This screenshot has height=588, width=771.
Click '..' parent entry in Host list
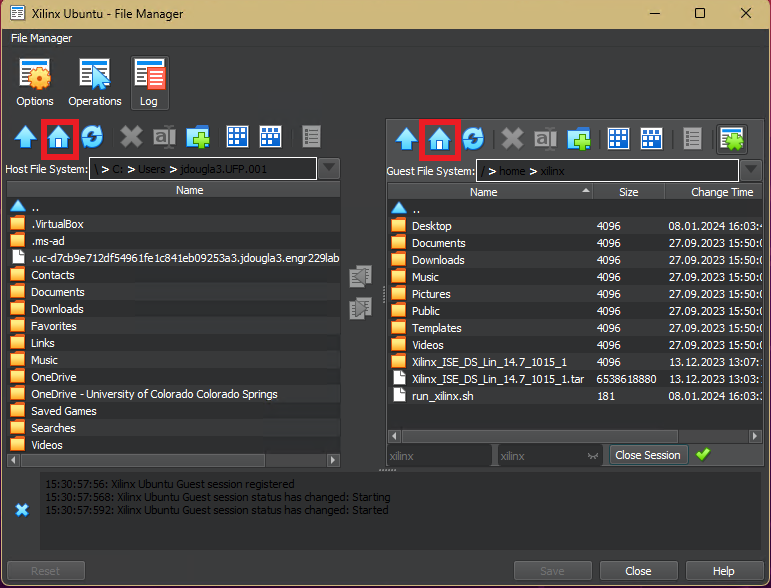coord(174,207)
